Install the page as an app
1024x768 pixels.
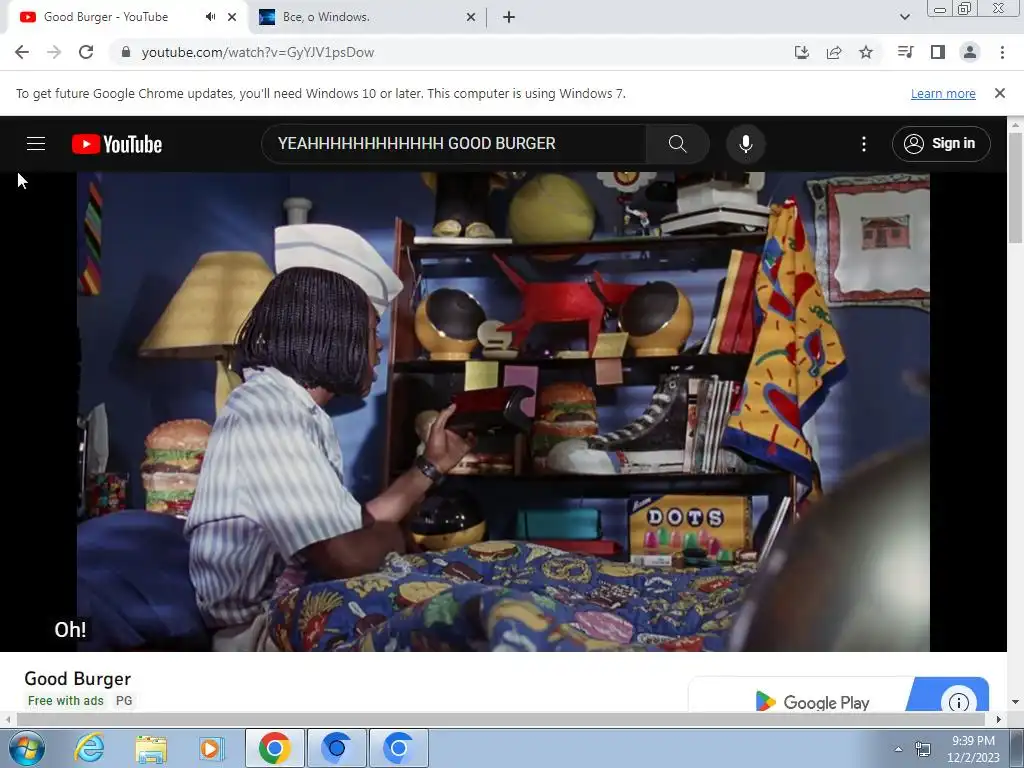pyautogui.click(x=802, y=52)
